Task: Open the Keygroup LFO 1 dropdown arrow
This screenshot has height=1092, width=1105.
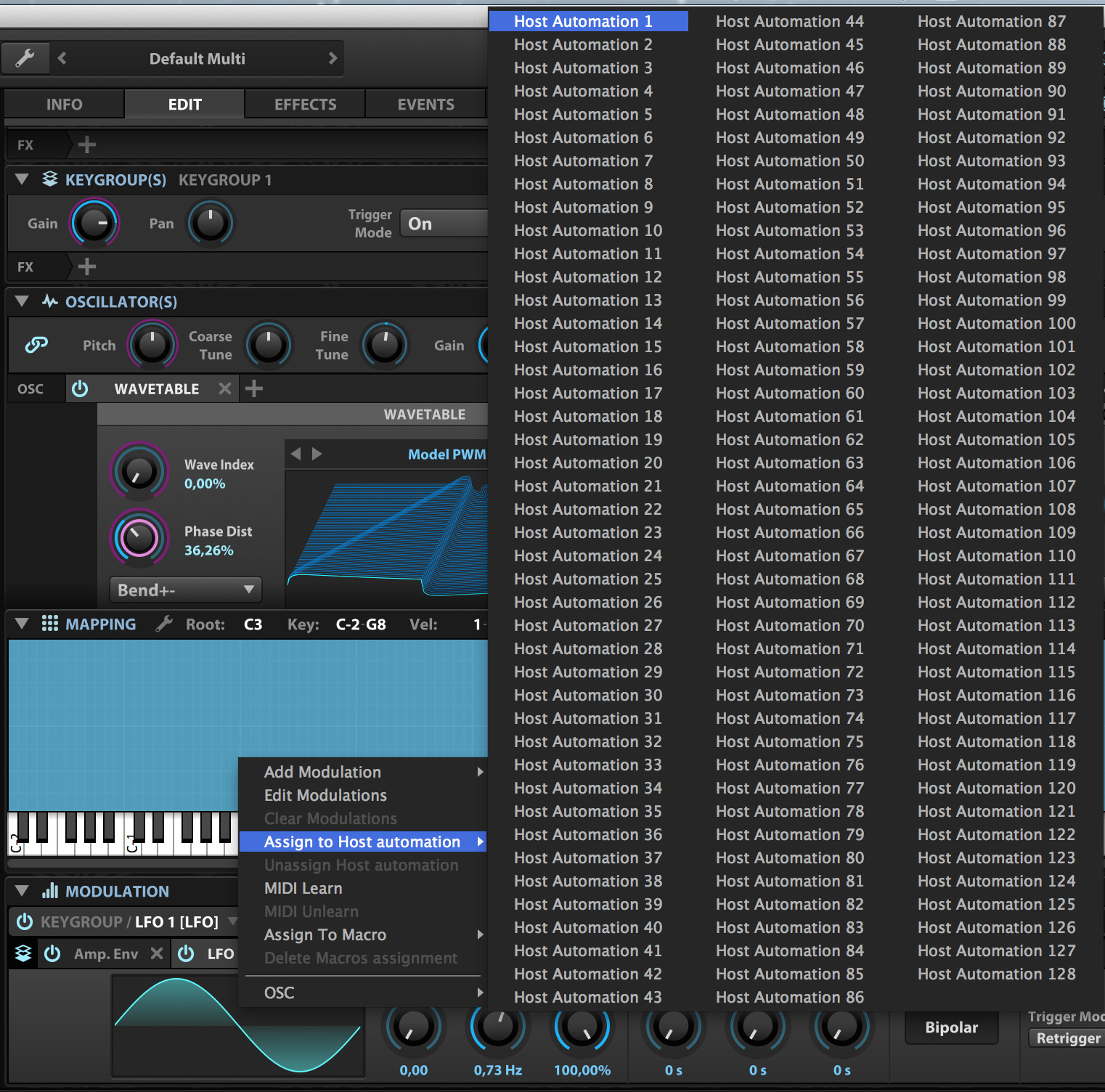Action: pos(232,921)
